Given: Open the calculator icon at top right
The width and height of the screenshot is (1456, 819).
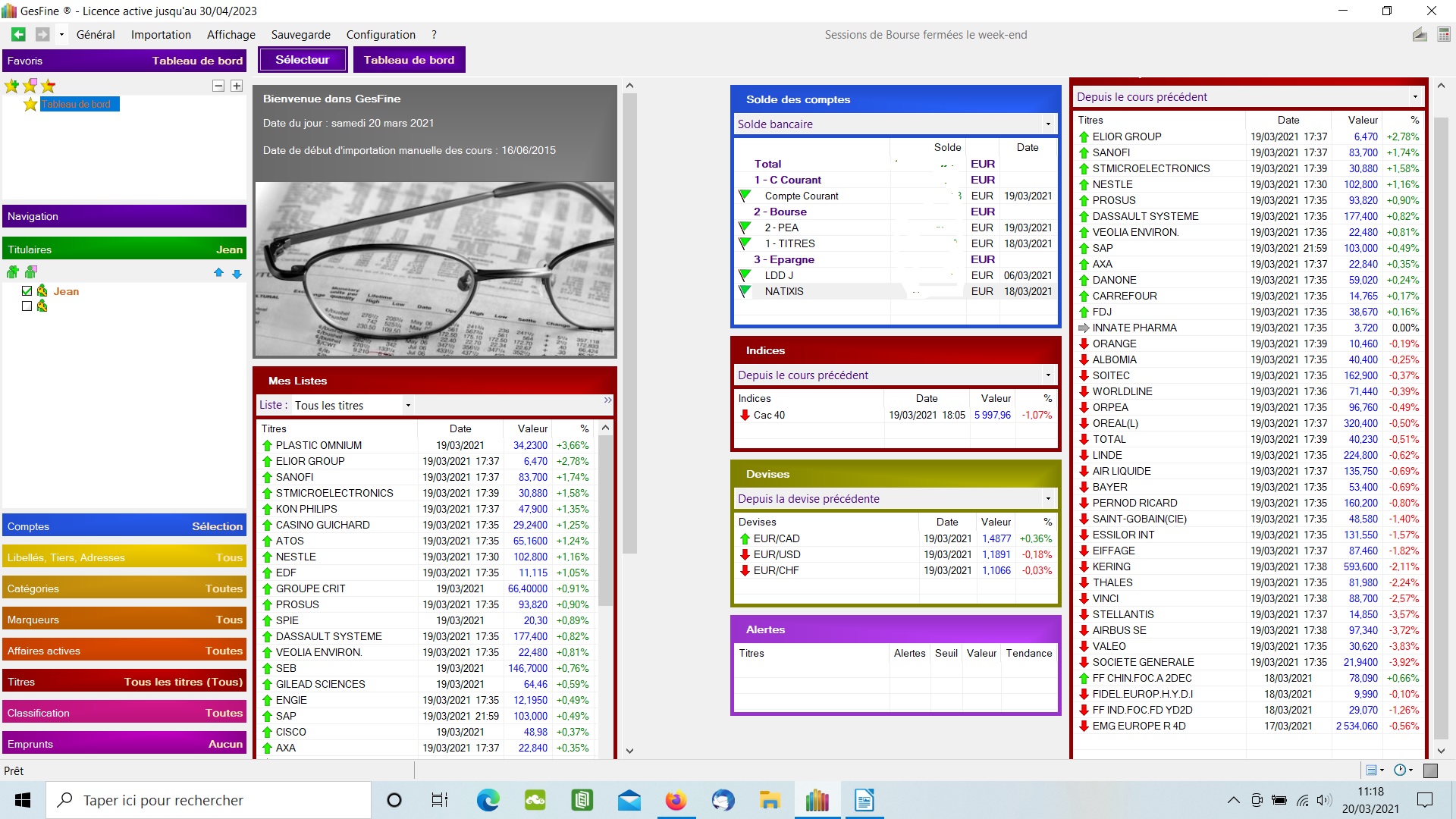Looking at the screenshot, I should coord(1443,34).
